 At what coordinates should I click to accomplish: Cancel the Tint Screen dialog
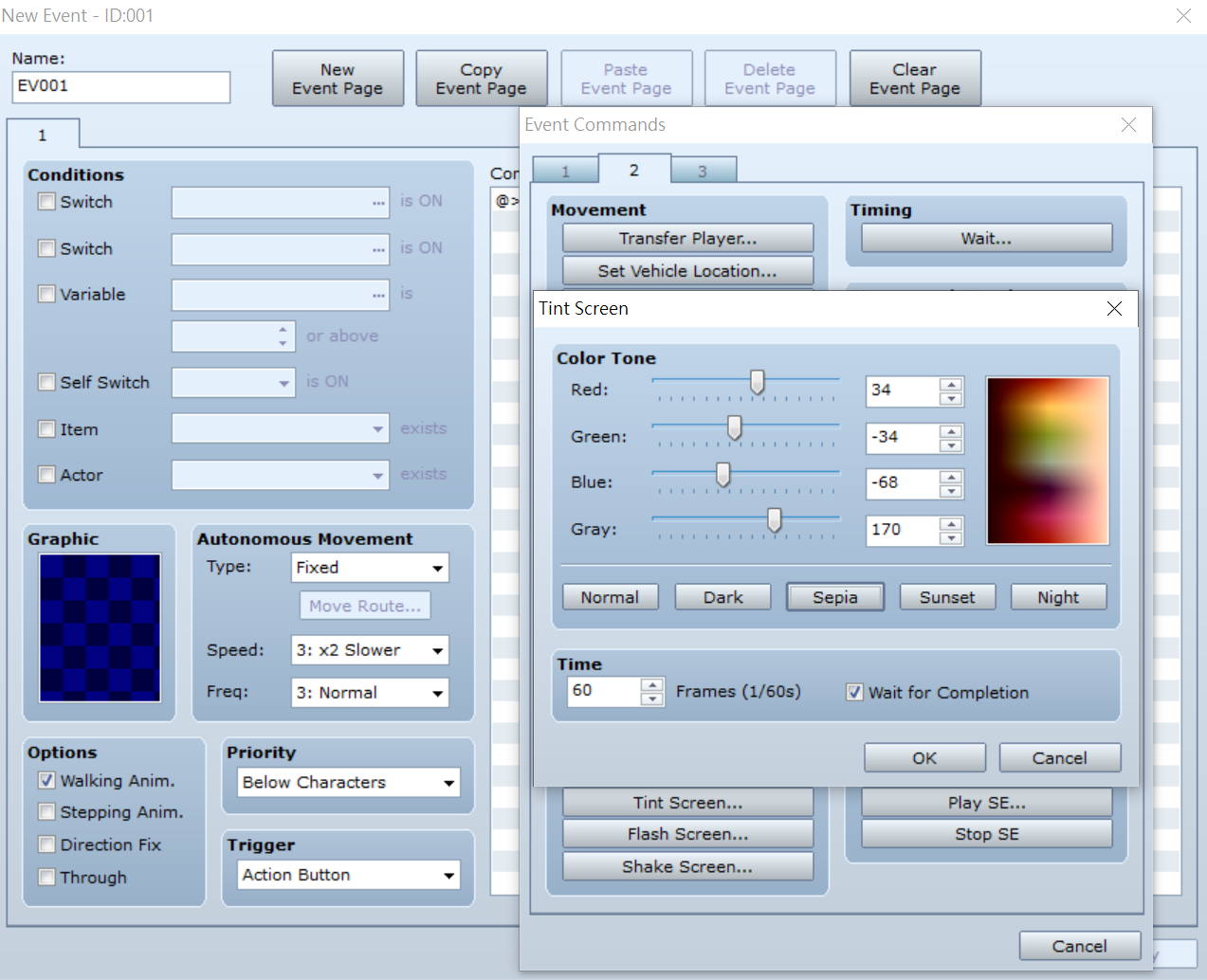pyautogui.click(x=1060, y=758)
